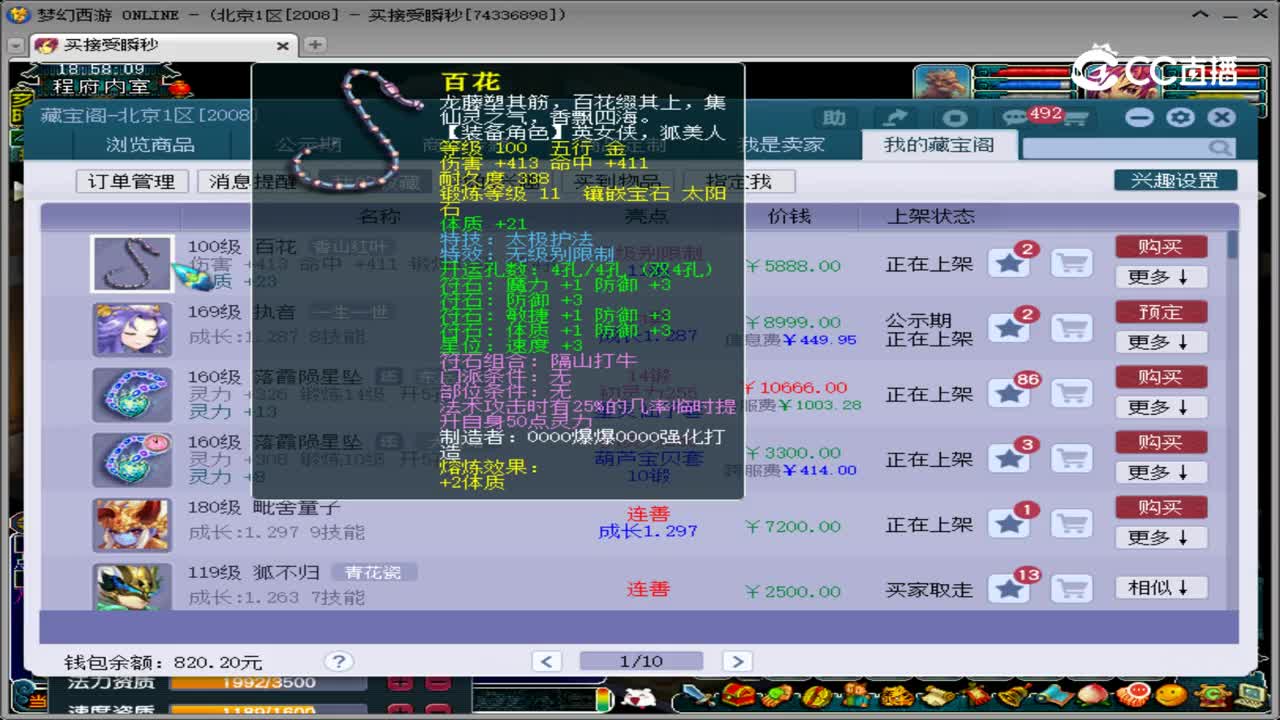Image resolution: width=1280 pixels, height=720 pixels.
Task: Click 购买 for 毗舍童子
Action: coord(1160,507)
